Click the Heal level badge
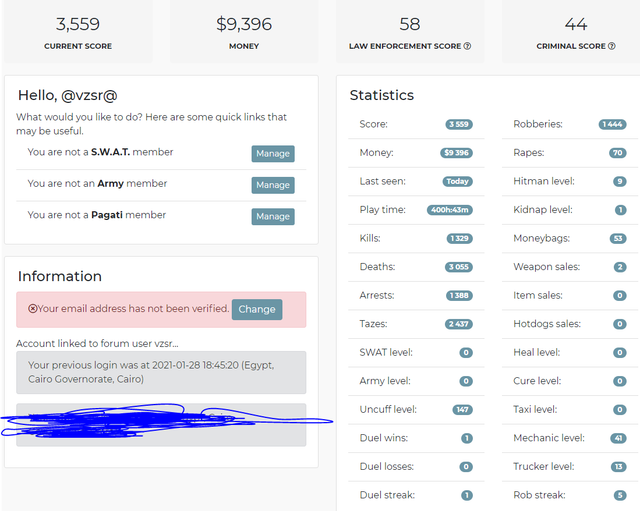 pyautogui.click(x=620, y=353)
